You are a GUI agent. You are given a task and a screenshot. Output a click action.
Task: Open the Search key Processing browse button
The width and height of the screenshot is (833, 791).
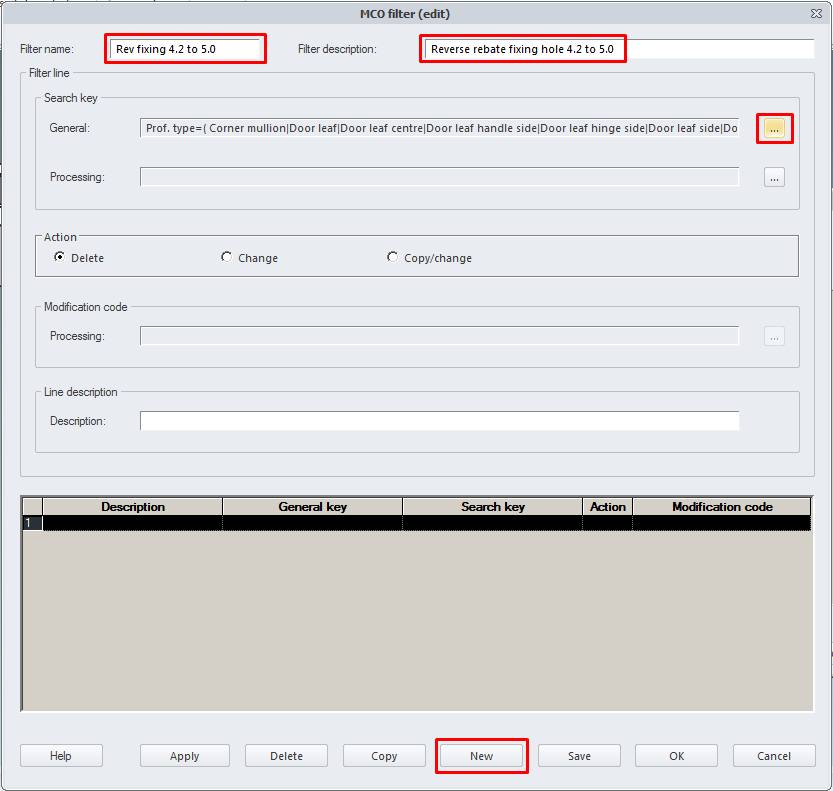pyautogui.click(x=774, y=177)
